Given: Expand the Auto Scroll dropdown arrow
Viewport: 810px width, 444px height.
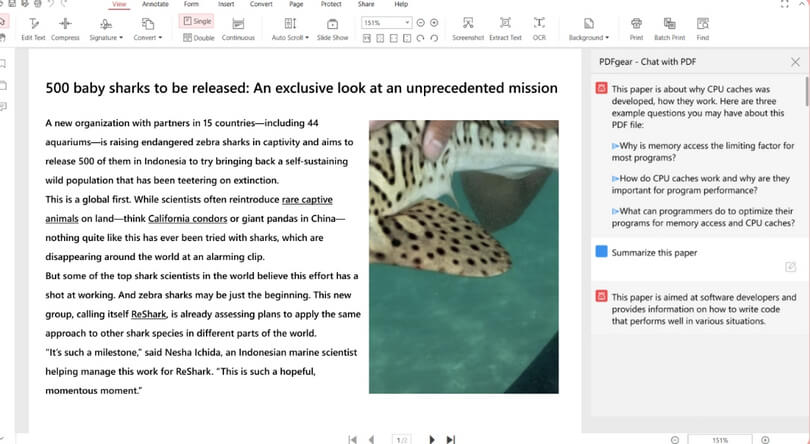Looking at the screenshot, I should 307,38.
